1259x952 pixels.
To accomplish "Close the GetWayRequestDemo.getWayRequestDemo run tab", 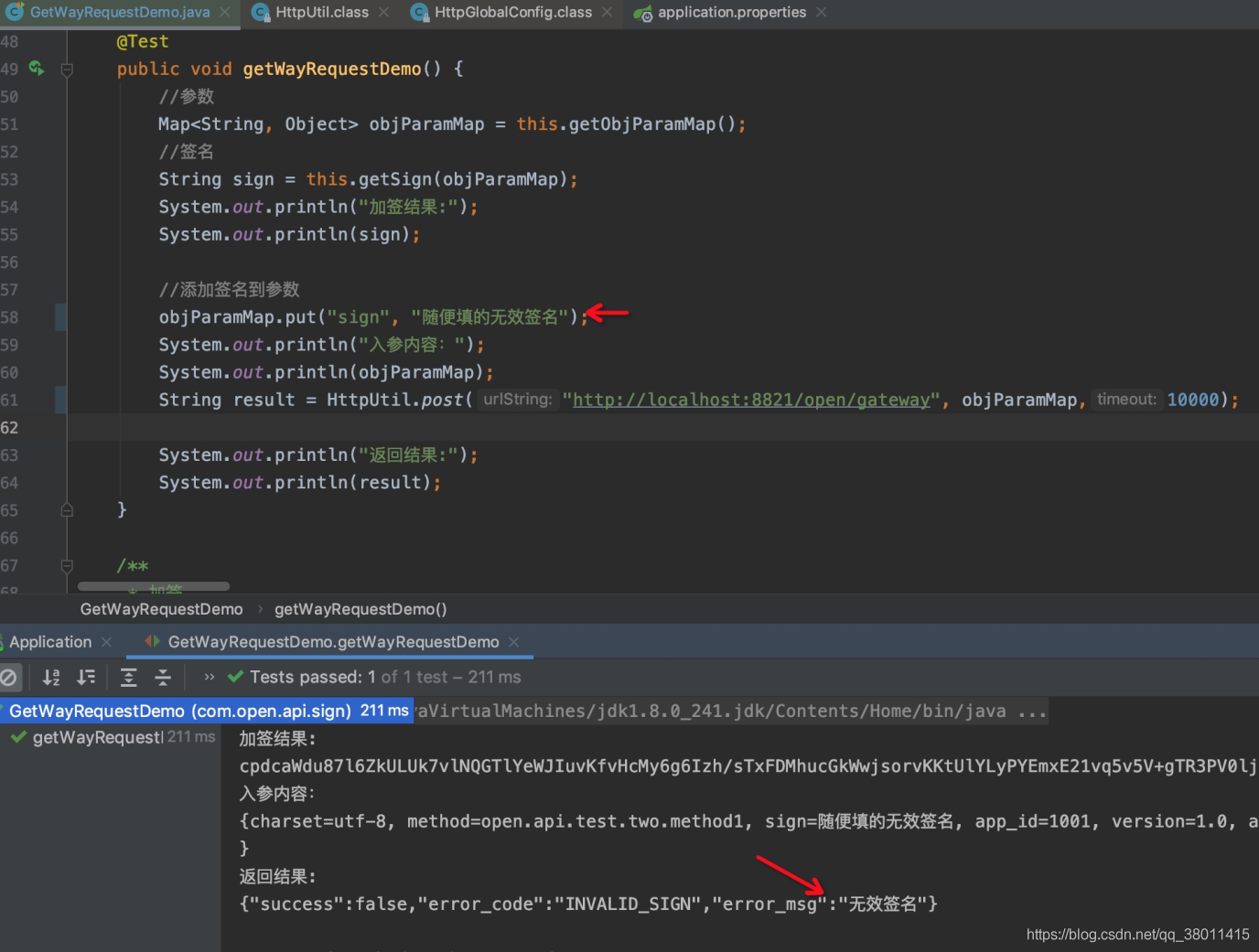I will click(x=513, y=642).
